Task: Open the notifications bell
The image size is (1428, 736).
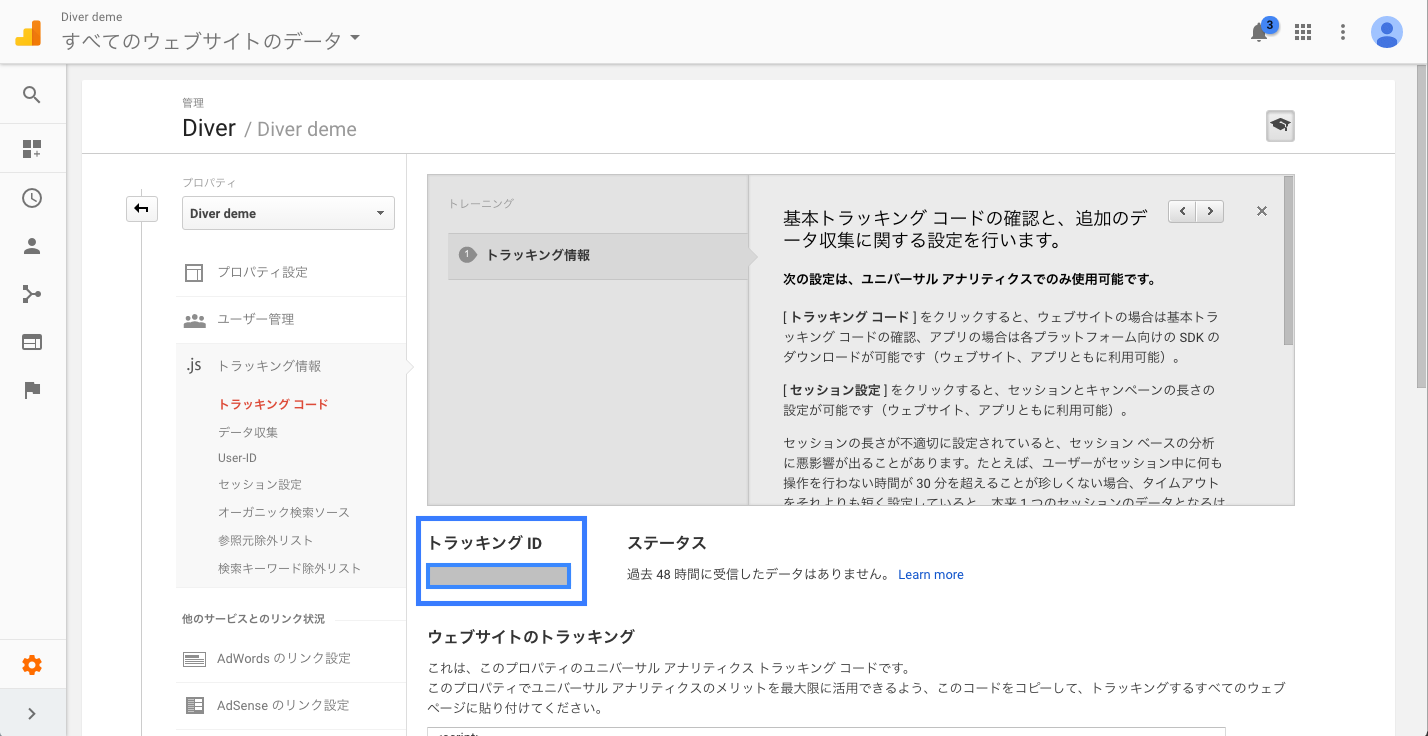Action: 1259,32
